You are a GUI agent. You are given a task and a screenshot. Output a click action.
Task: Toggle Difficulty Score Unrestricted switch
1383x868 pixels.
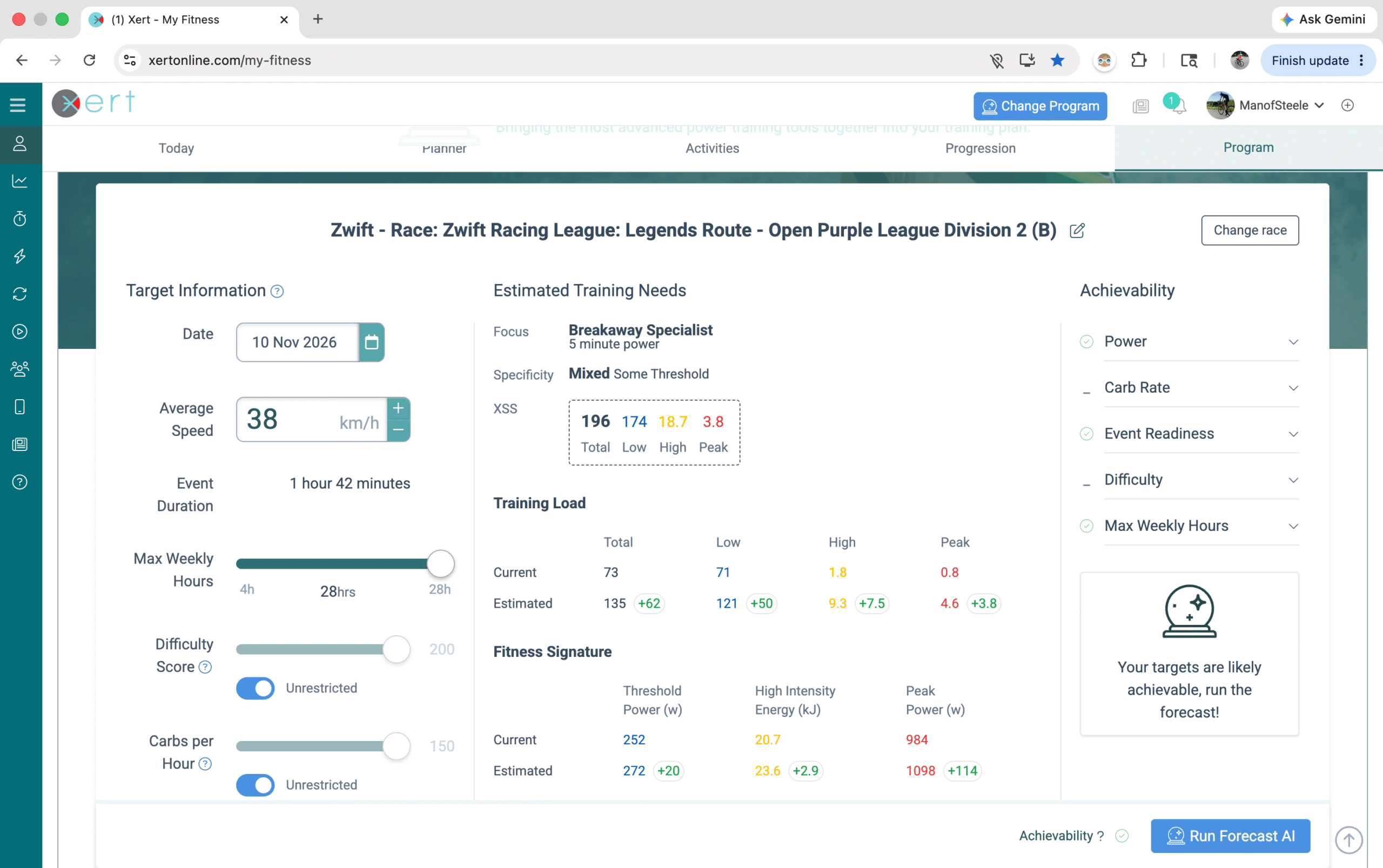(x=256, y=688)
